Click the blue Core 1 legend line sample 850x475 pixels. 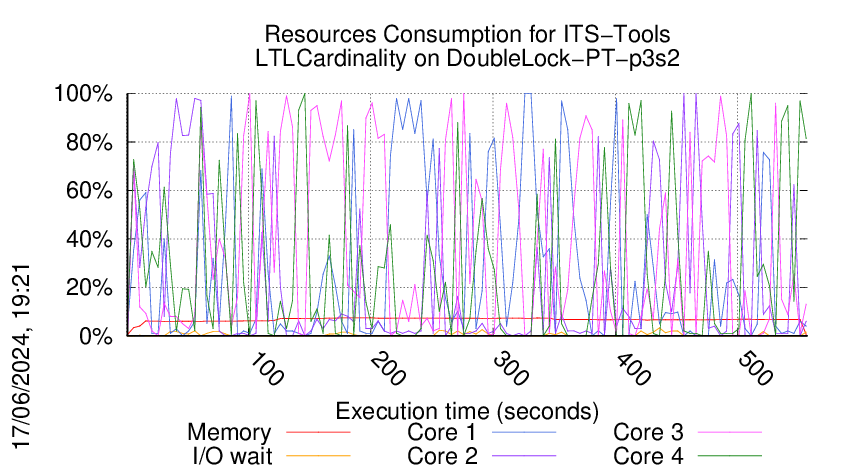pyautogui.click(x=524, y=432)
